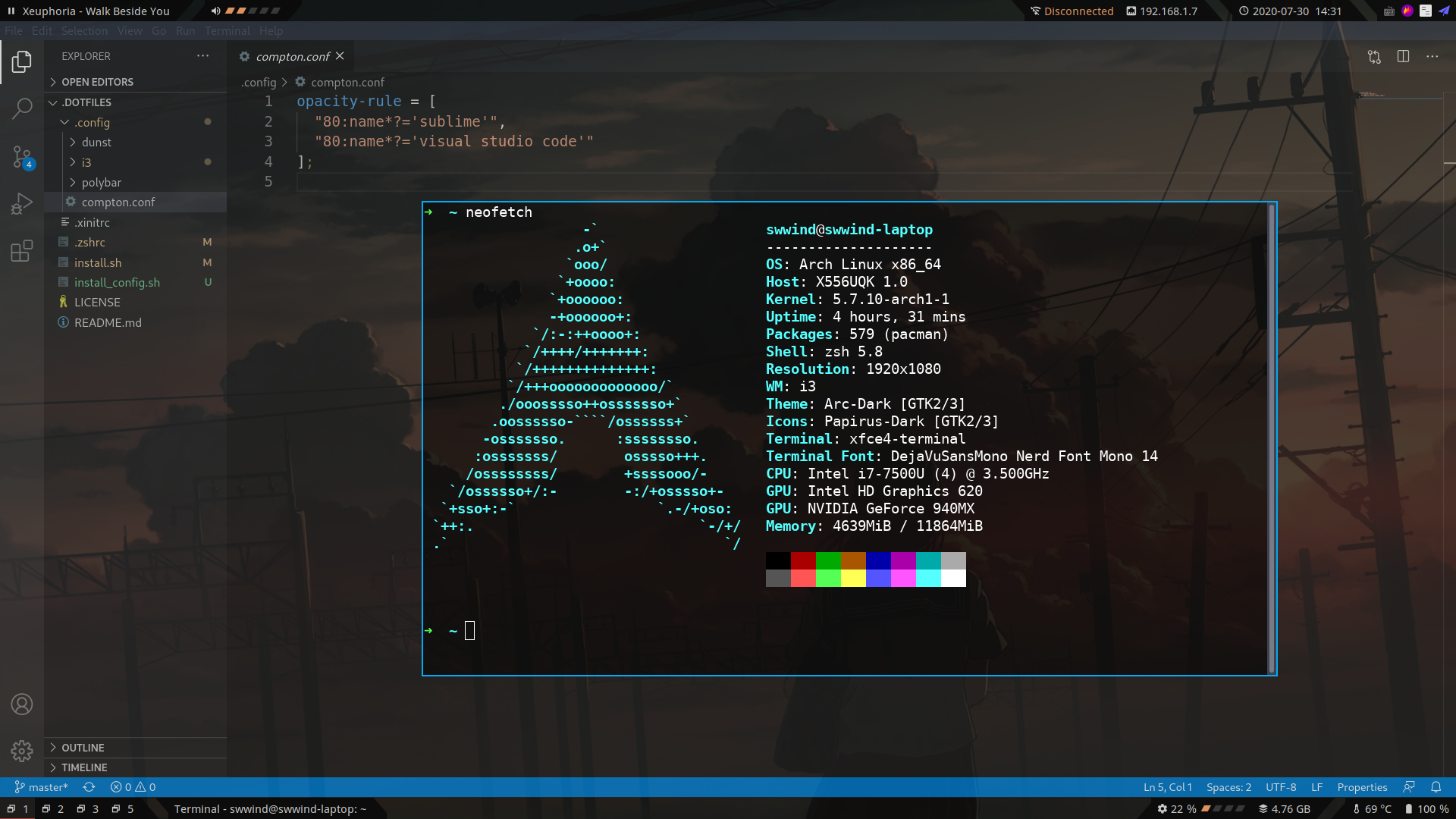Open install.sh in the explorer
The image size is (1456, 819).
(98, 262)
